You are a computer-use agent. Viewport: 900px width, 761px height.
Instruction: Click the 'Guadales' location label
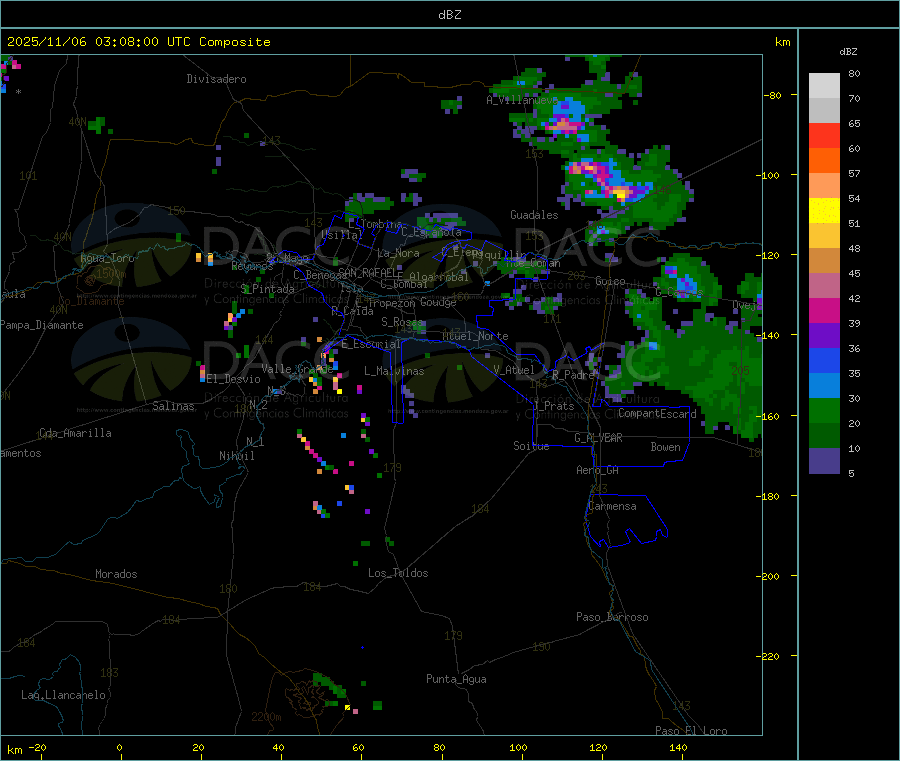click(x=534, y=215)
